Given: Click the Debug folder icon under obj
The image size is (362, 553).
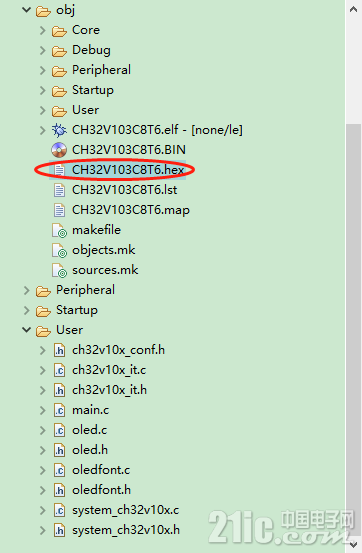Looking at the screenshot, I should [59, 50].
